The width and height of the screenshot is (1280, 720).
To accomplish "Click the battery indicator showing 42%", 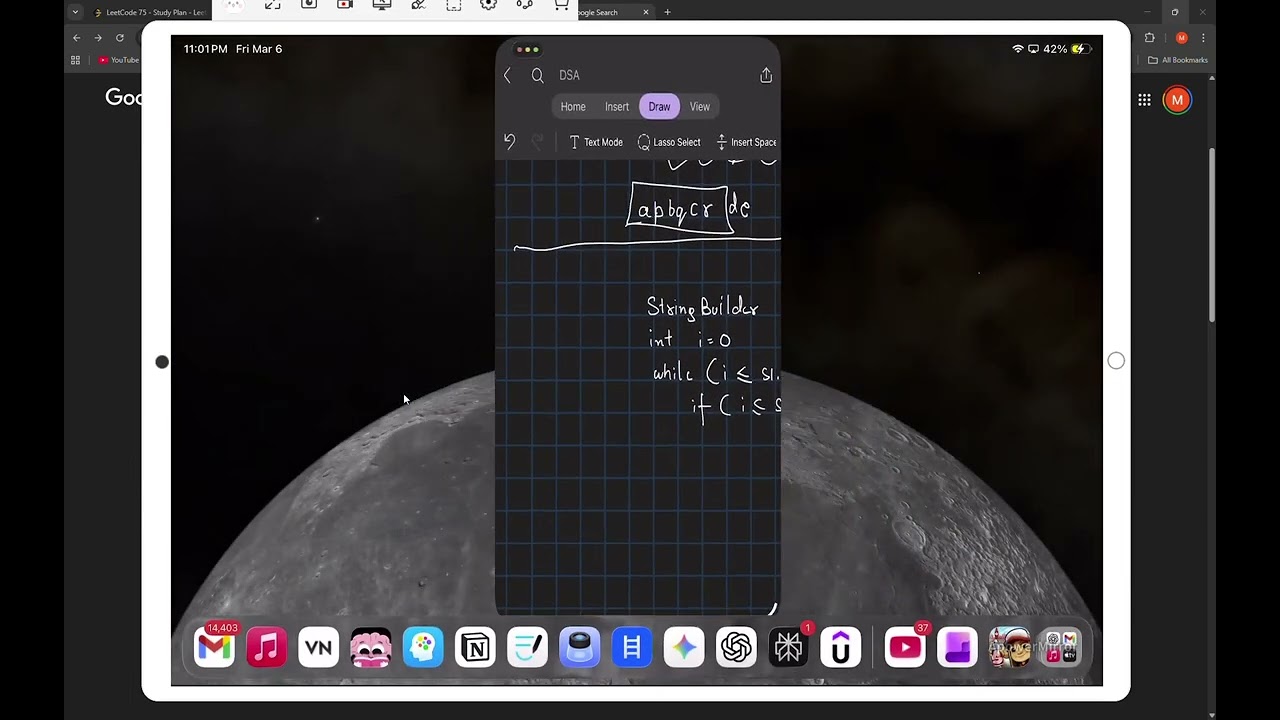I will pos(1069,49).
